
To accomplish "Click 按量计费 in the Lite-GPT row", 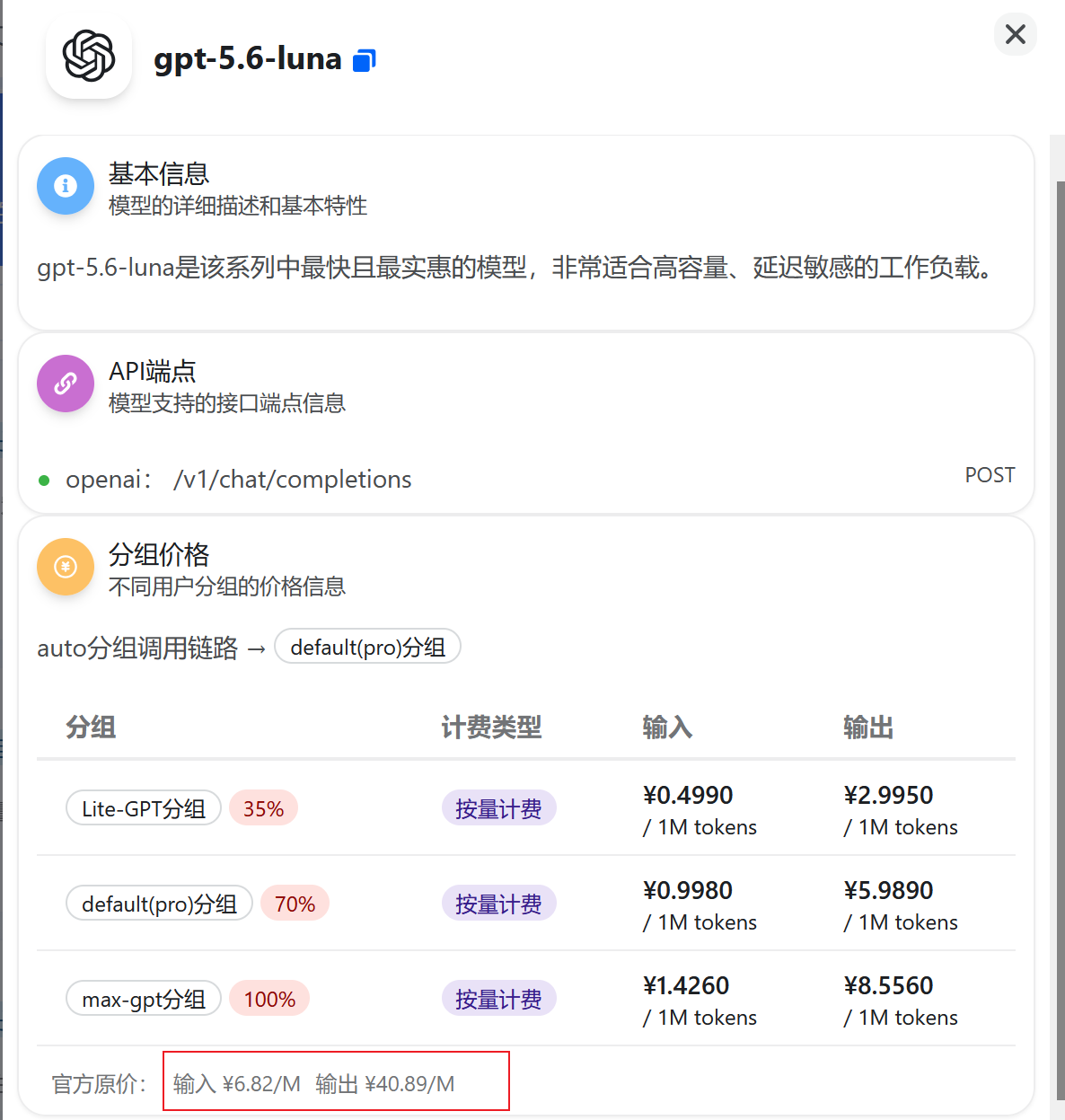I will click(x=498, y=808).
